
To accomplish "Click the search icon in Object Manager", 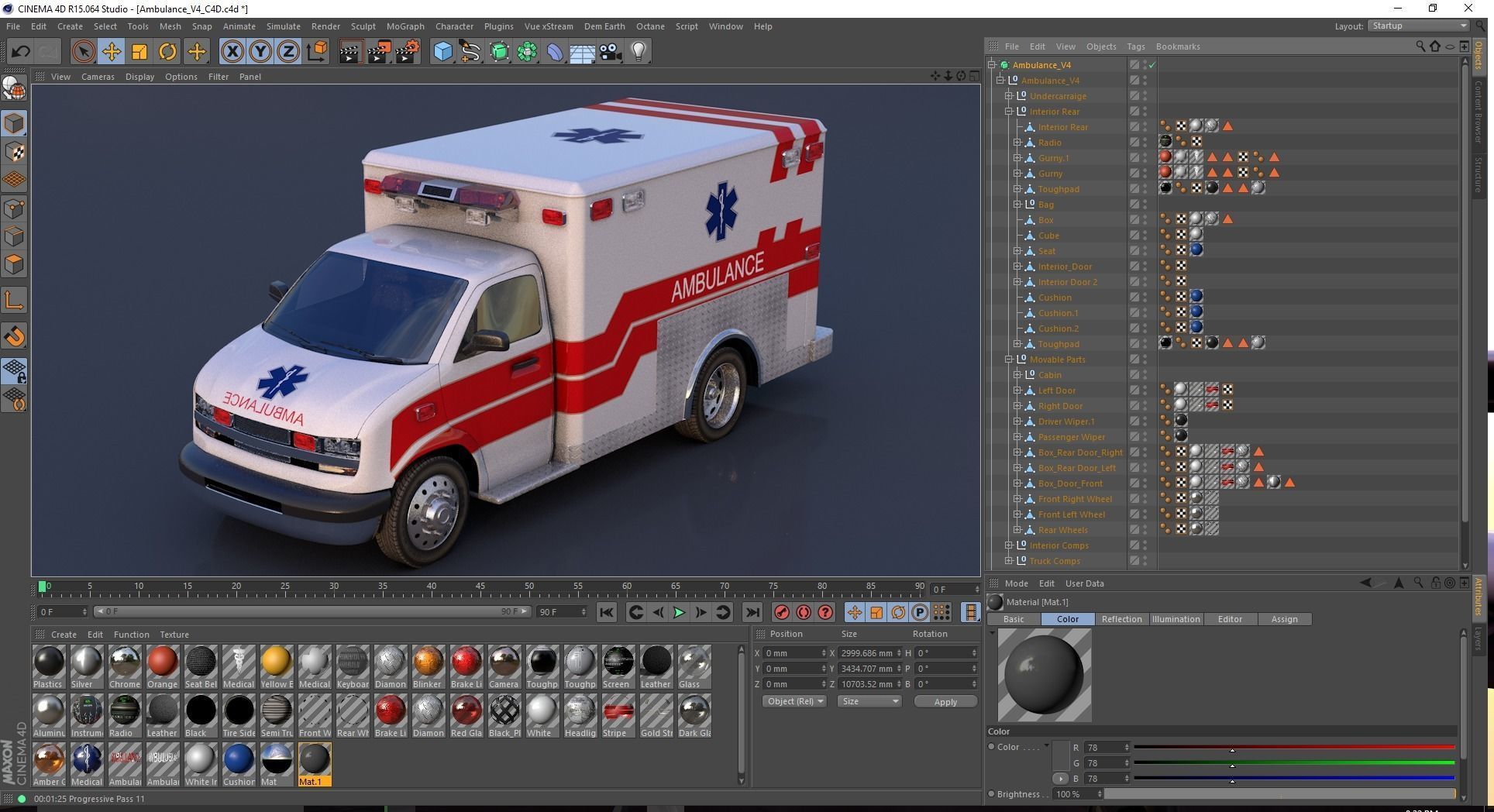I will 1420,46.
